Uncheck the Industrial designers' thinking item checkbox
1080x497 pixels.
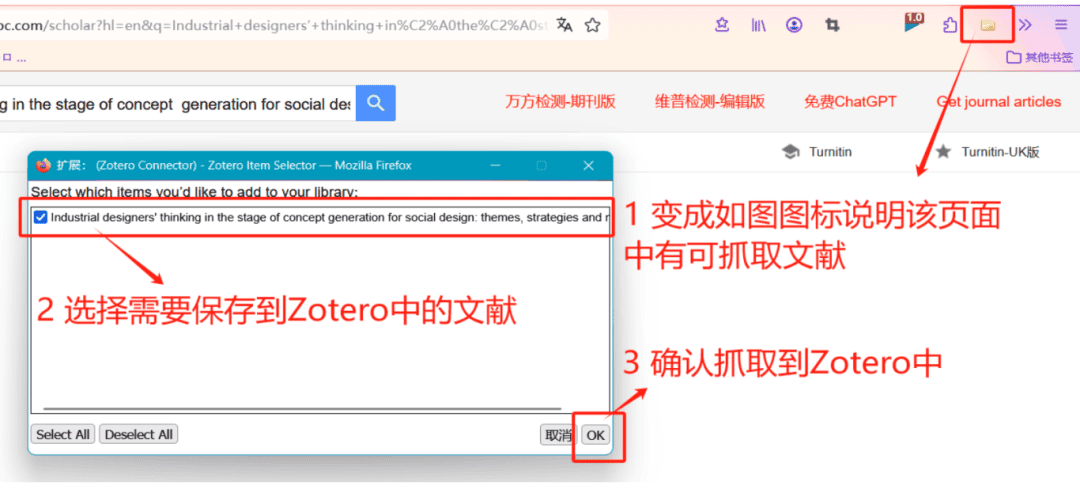(41, 218)
